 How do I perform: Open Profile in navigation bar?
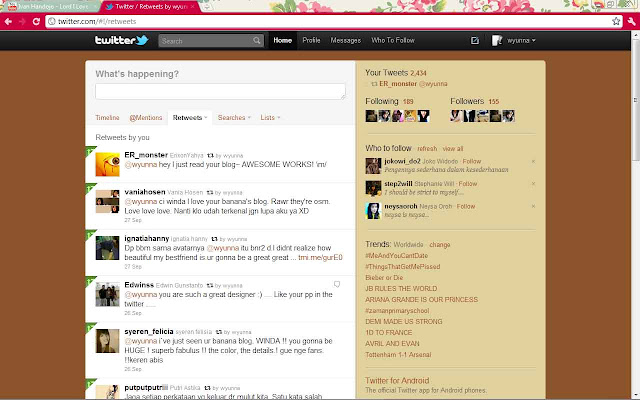tap(311, 40)
